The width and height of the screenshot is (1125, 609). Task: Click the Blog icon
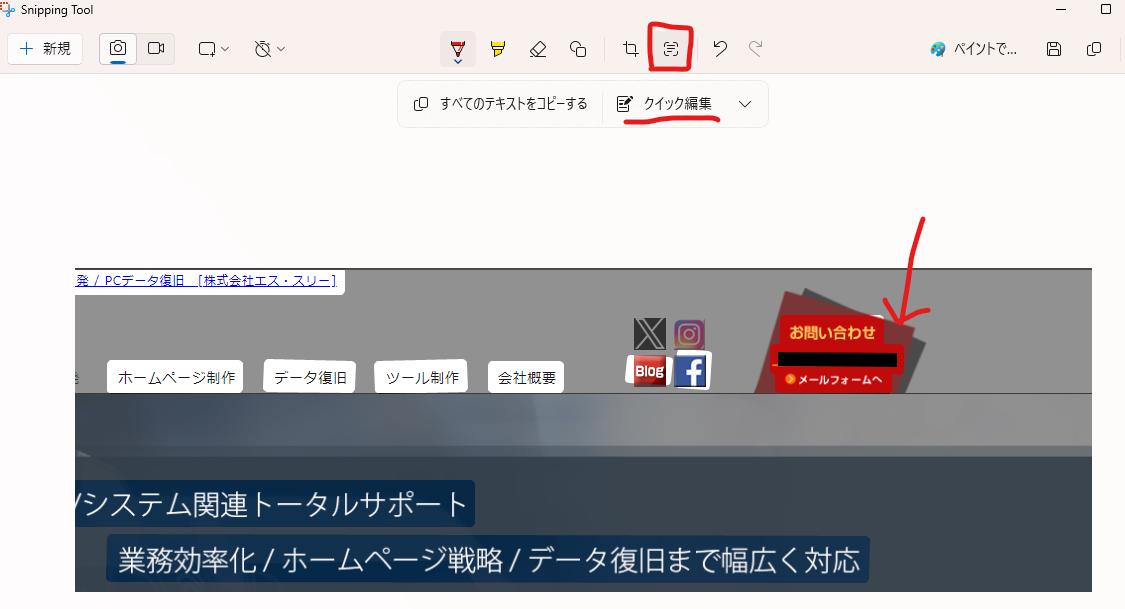click(x=649, y=371)
